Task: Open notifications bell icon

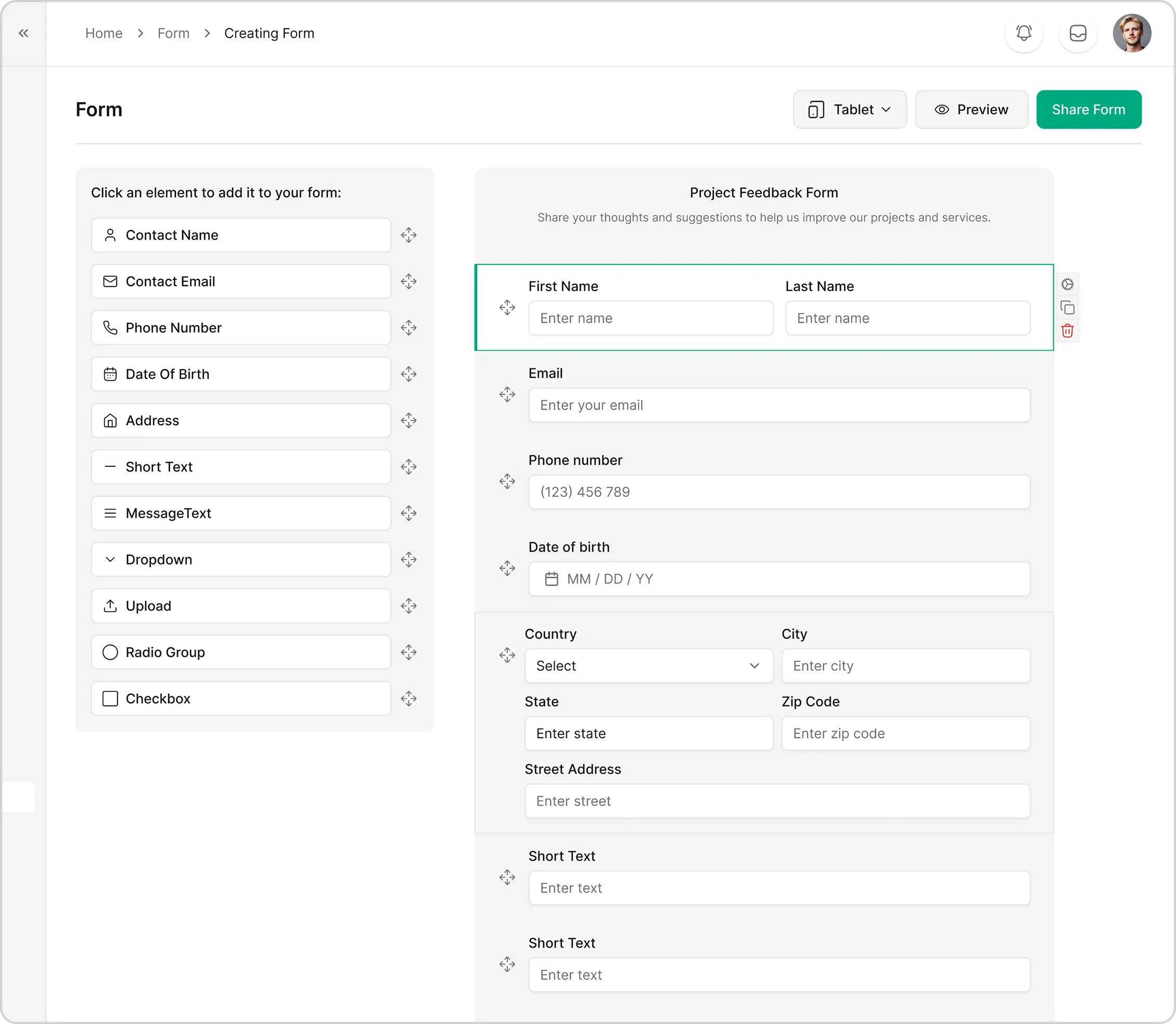Action: [1024, 33]
